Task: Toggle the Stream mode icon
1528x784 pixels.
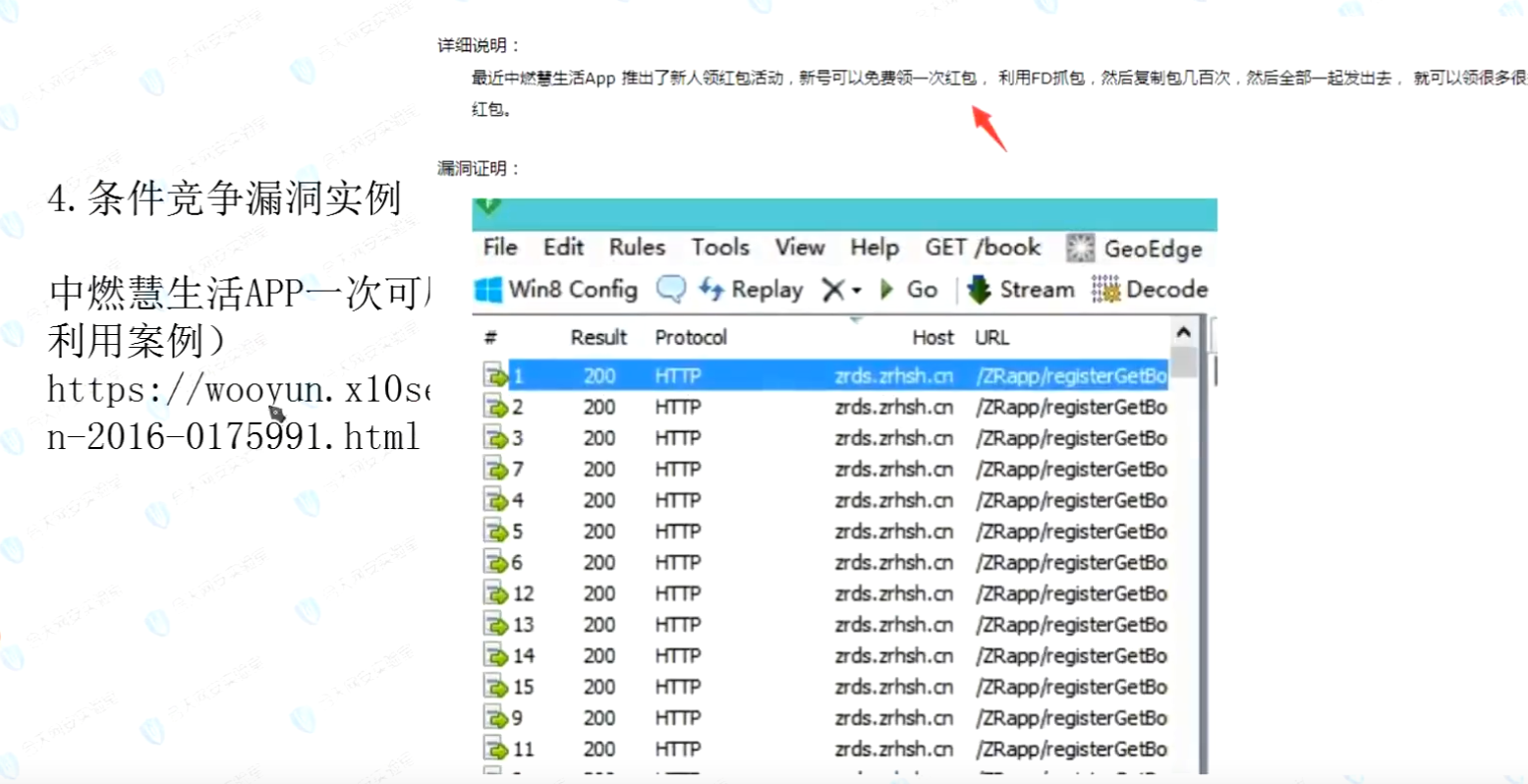Action: coord(980,290)
